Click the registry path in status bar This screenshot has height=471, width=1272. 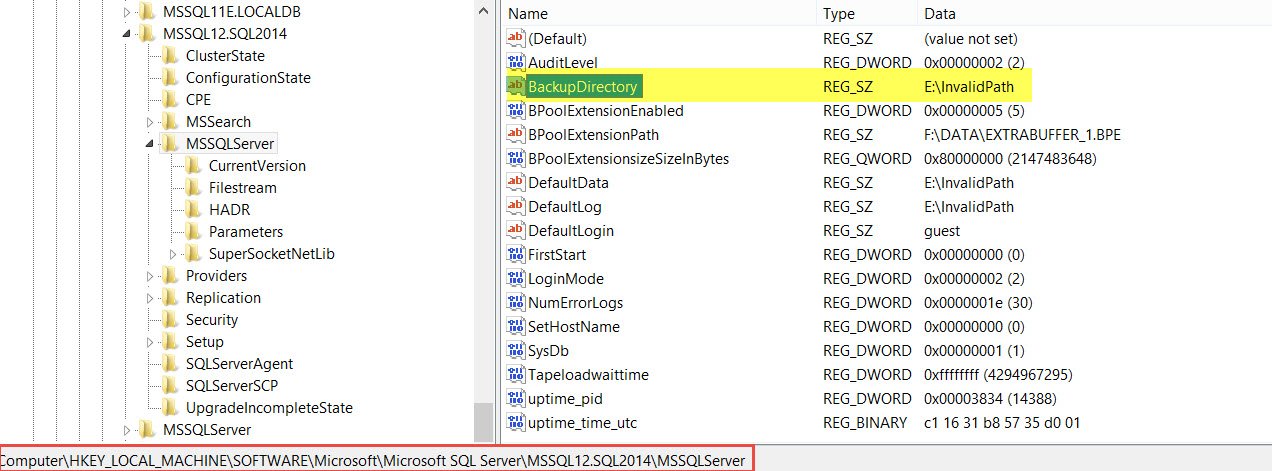(x=374, y=461)
